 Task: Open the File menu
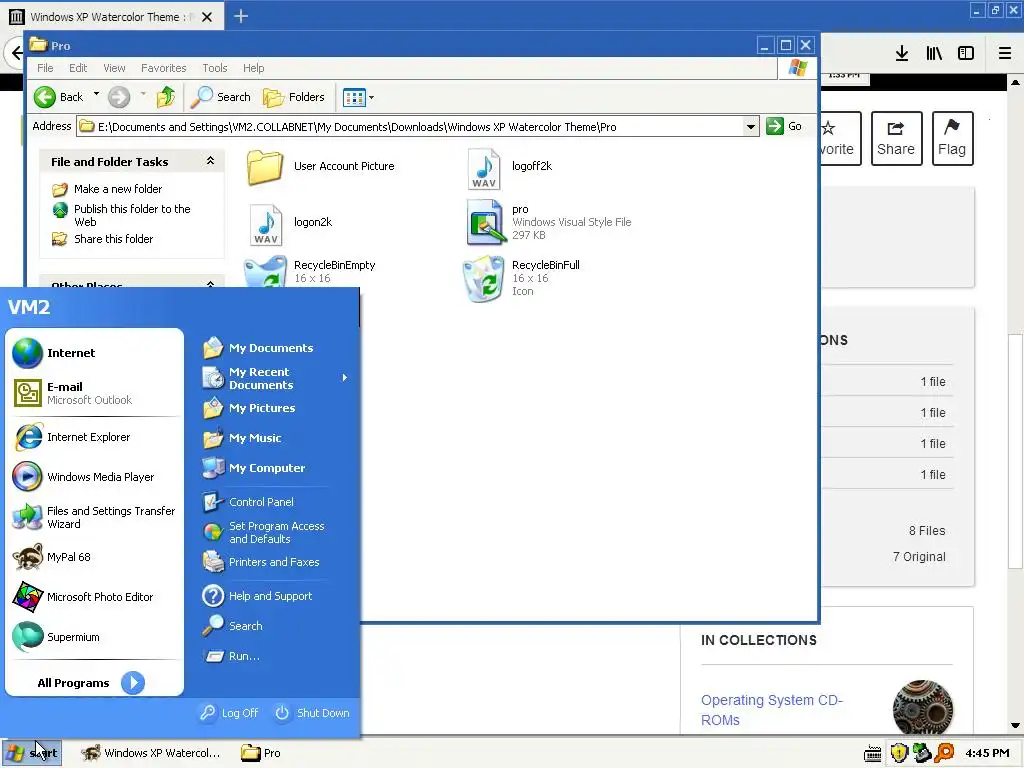(x=45, y=68)
